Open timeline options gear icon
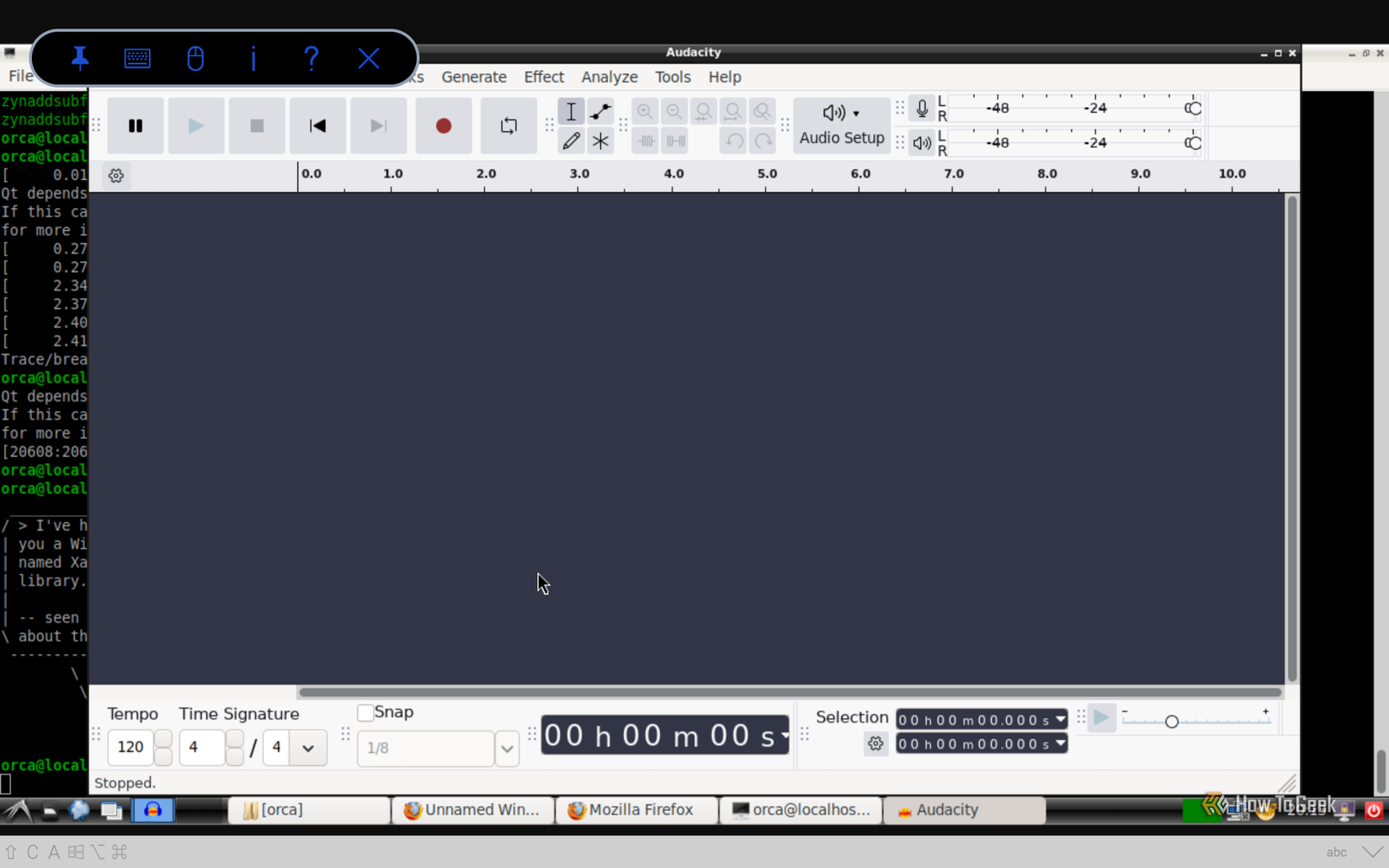The image size is (1389, 868). pos(116,176)
